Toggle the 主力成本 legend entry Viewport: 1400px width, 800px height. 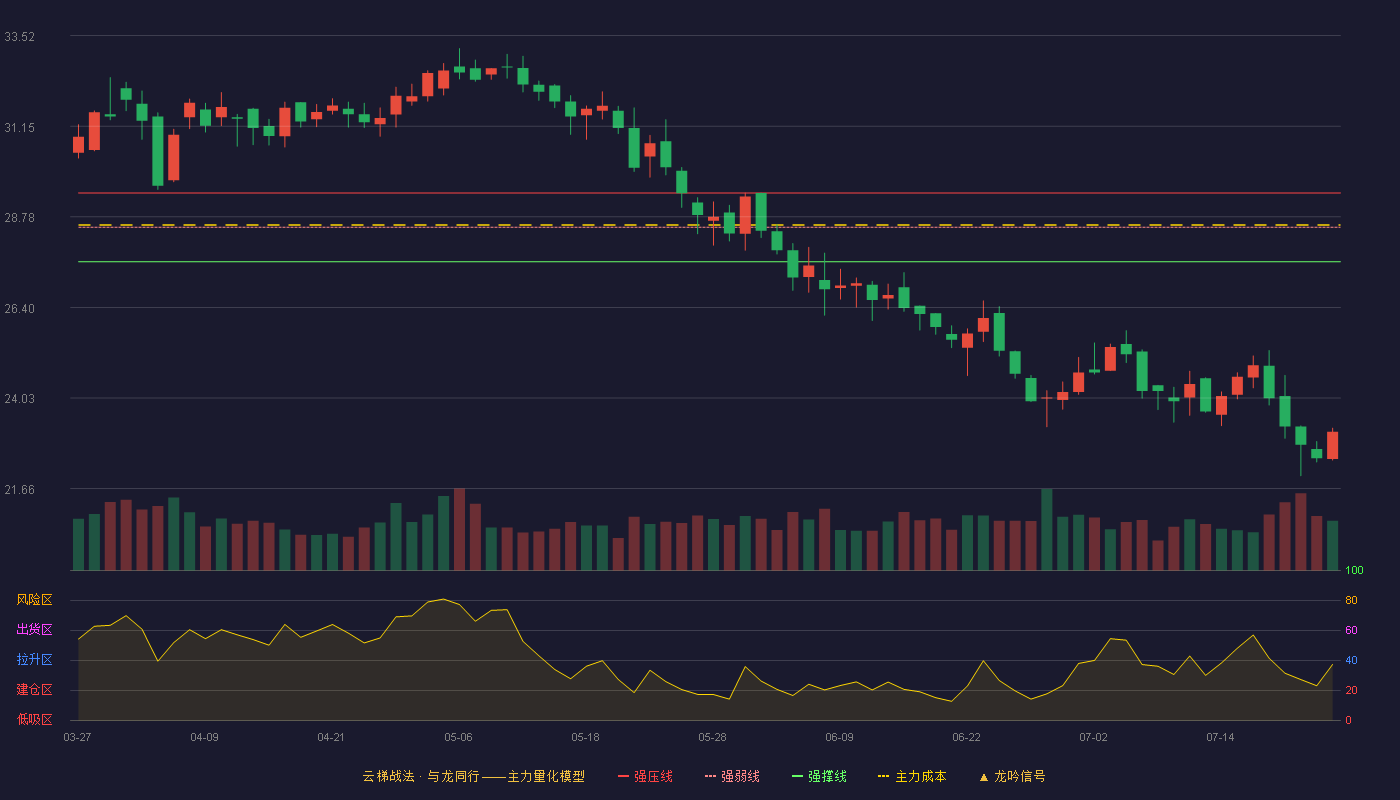912,776
